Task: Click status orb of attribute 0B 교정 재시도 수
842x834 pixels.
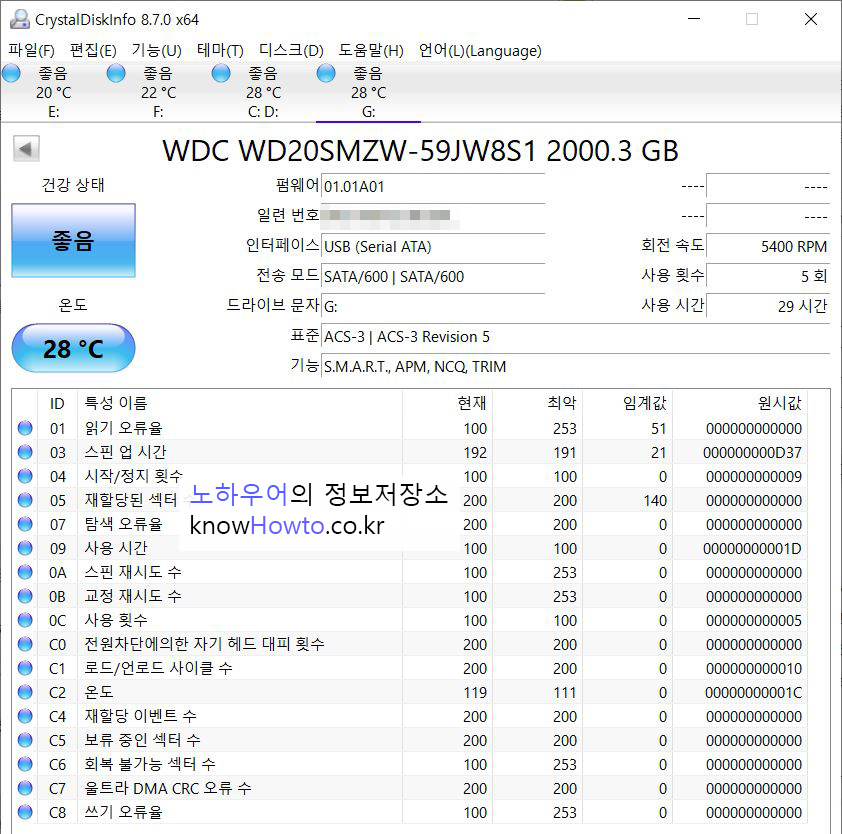Action: (25, 596)
